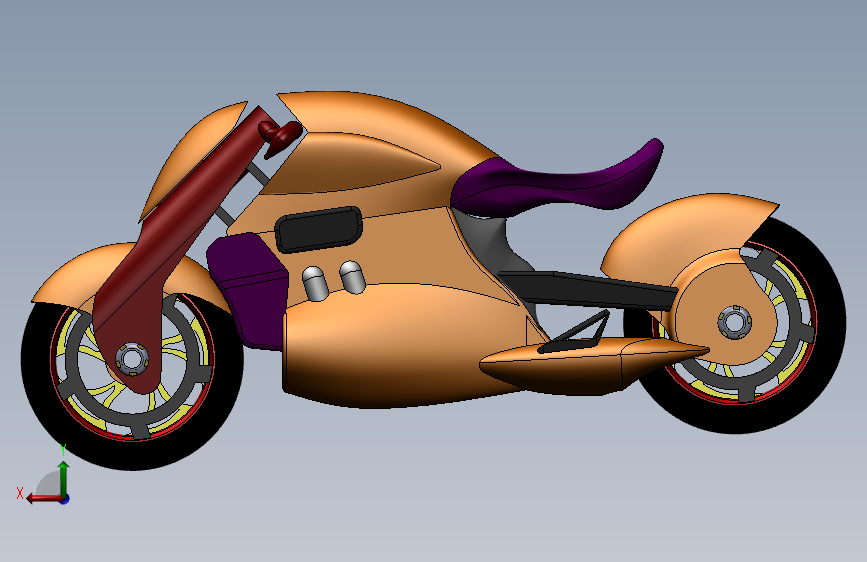Select the black rounded panel on the tank
The height and width of the screenshot is (562, 867).
coord(318,229)
